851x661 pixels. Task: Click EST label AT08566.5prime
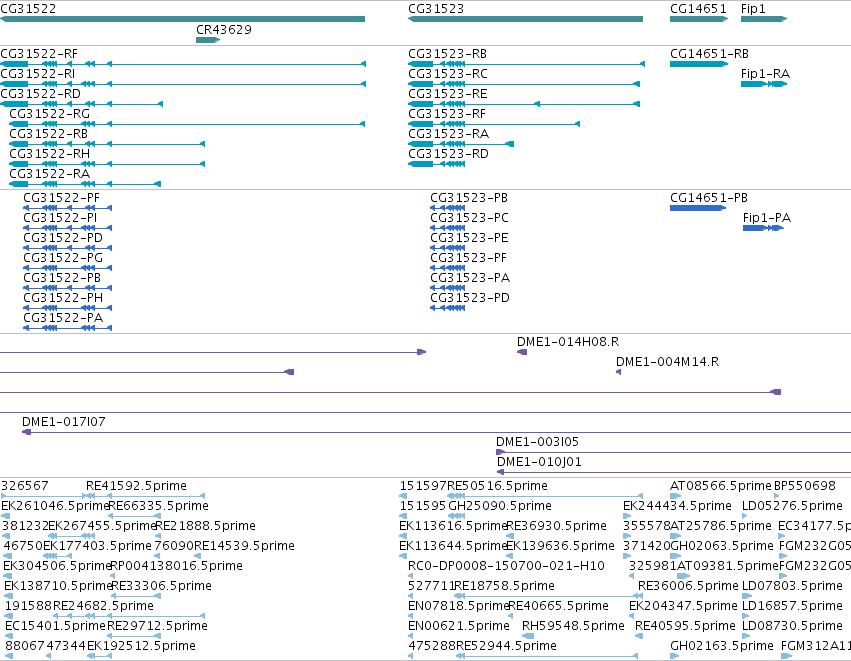[721, 486]
